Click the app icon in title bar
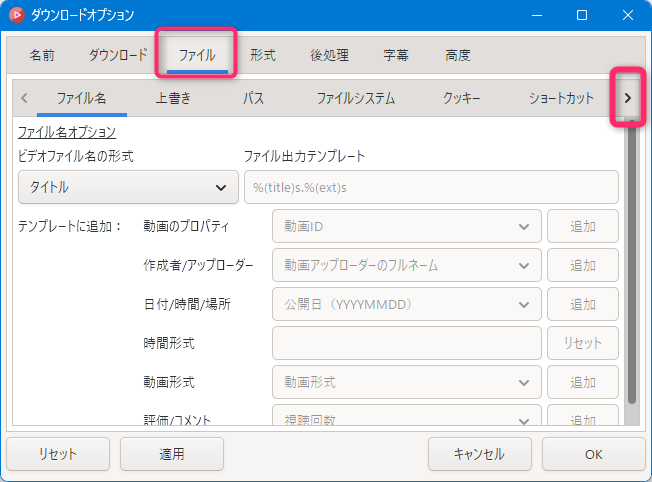The image size is (652, 482). (16, 15)
